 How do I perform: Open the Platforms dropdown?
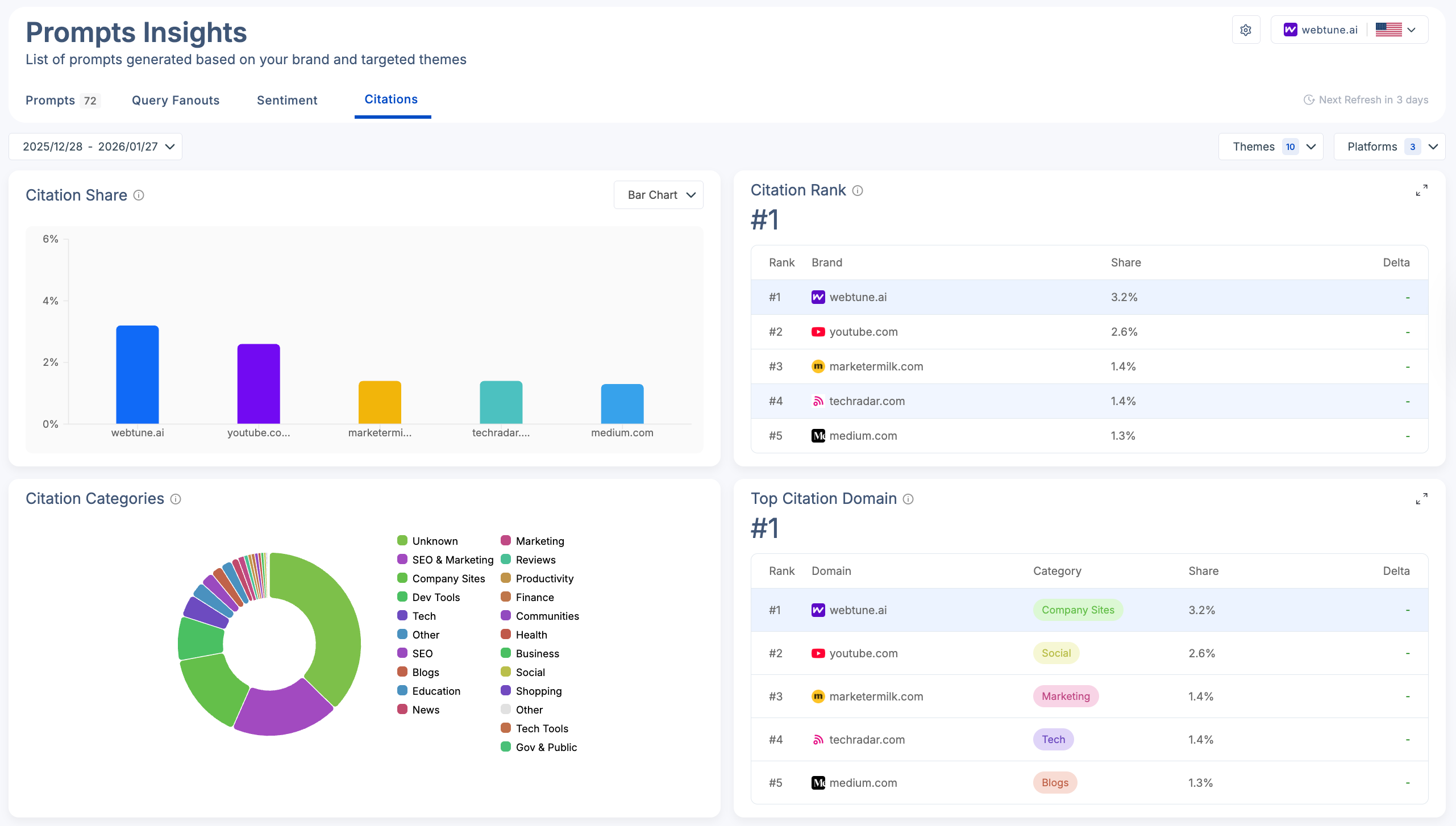1390,147
